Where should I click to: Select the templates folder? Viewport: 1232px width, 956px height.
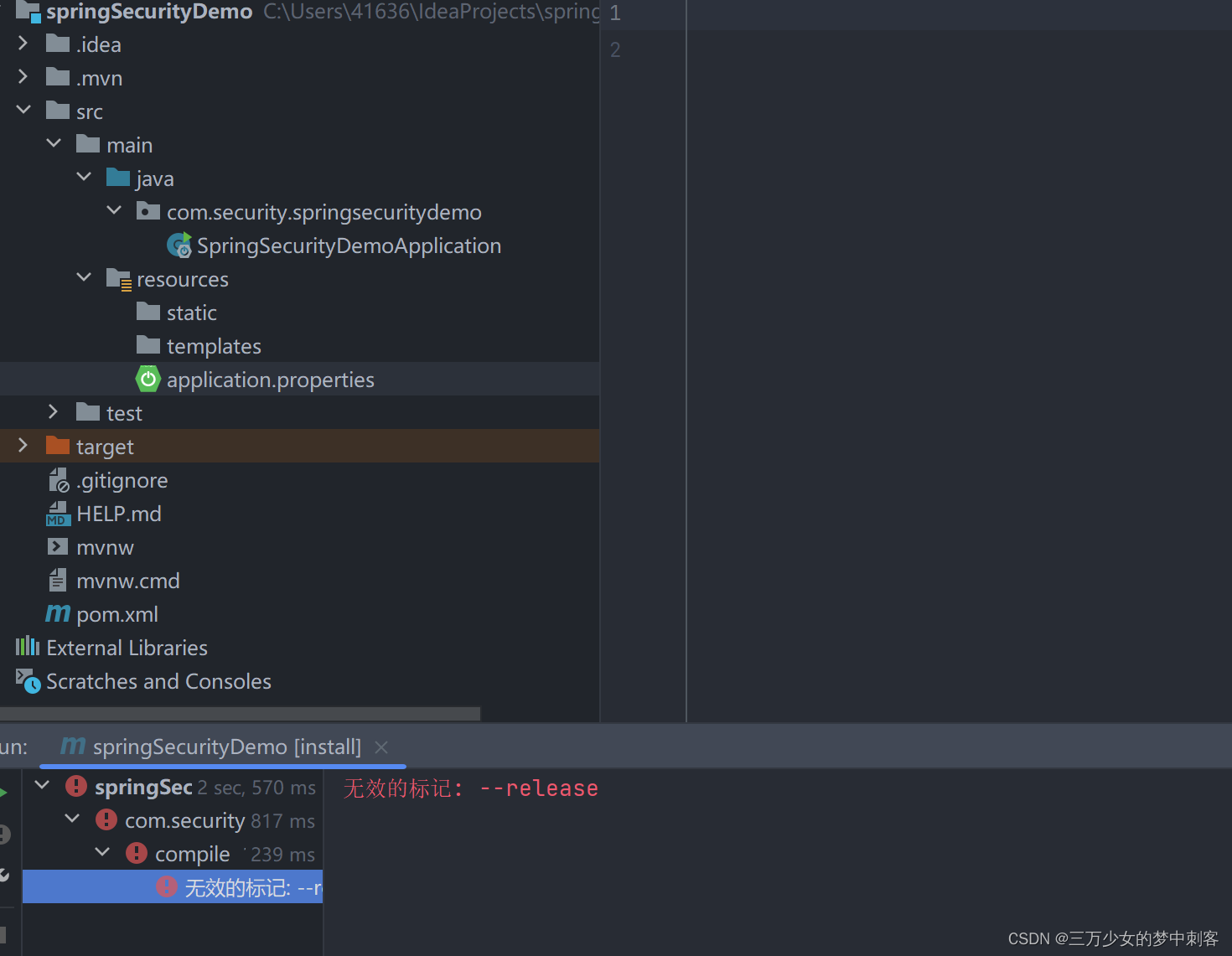point(214,346)
